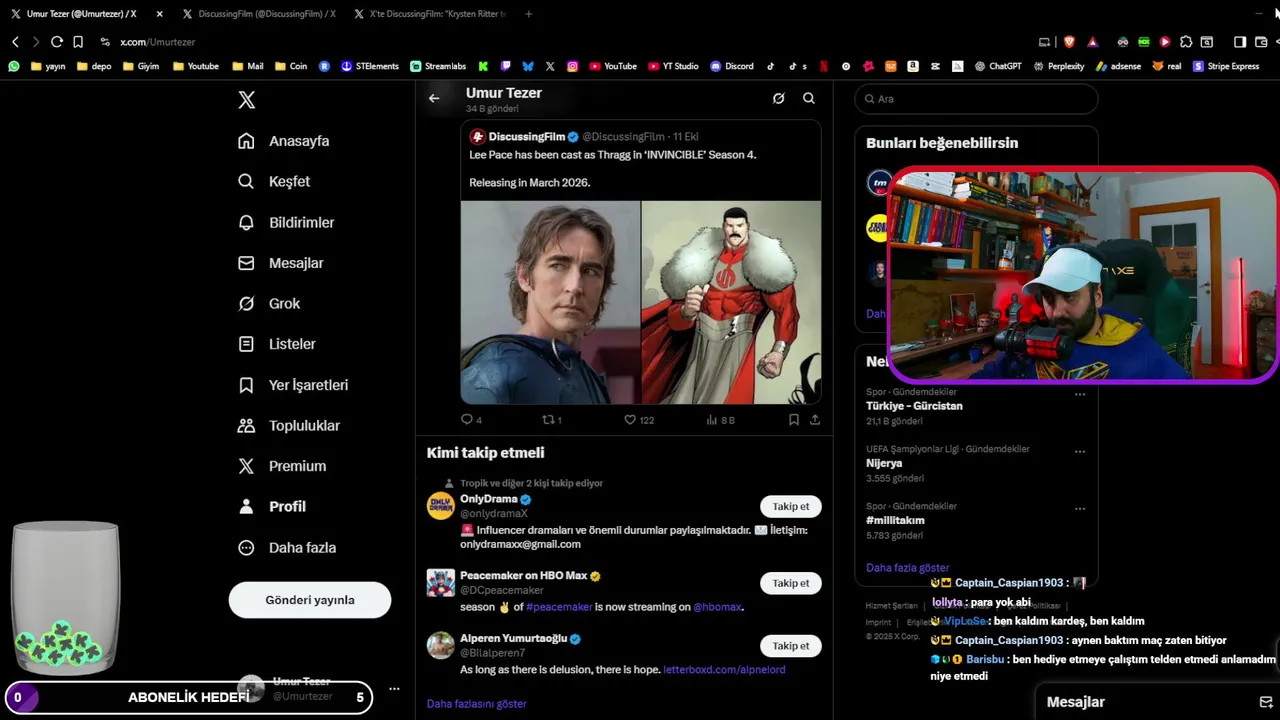Open the Kick bookmark icon
This screenshot has height=720, width=1280.
pos(483,66)
